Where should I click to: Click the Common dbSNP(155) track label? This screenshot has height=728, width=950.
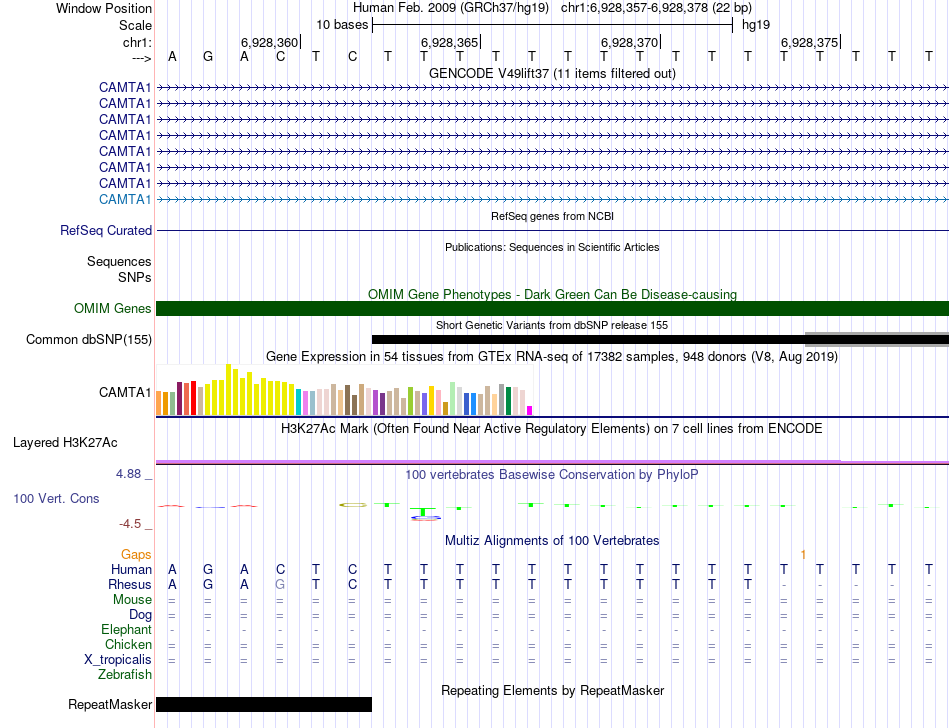(x=89, y=339)
